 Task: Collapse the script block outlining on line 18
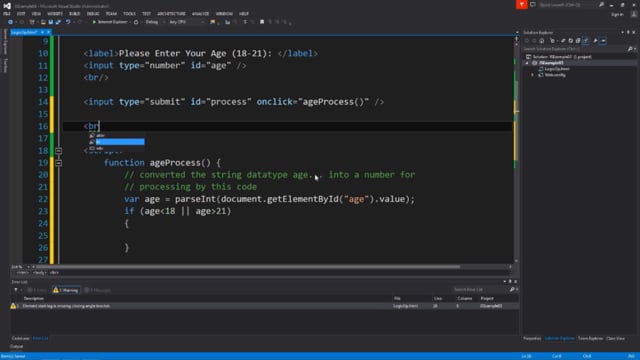(58, 151)
